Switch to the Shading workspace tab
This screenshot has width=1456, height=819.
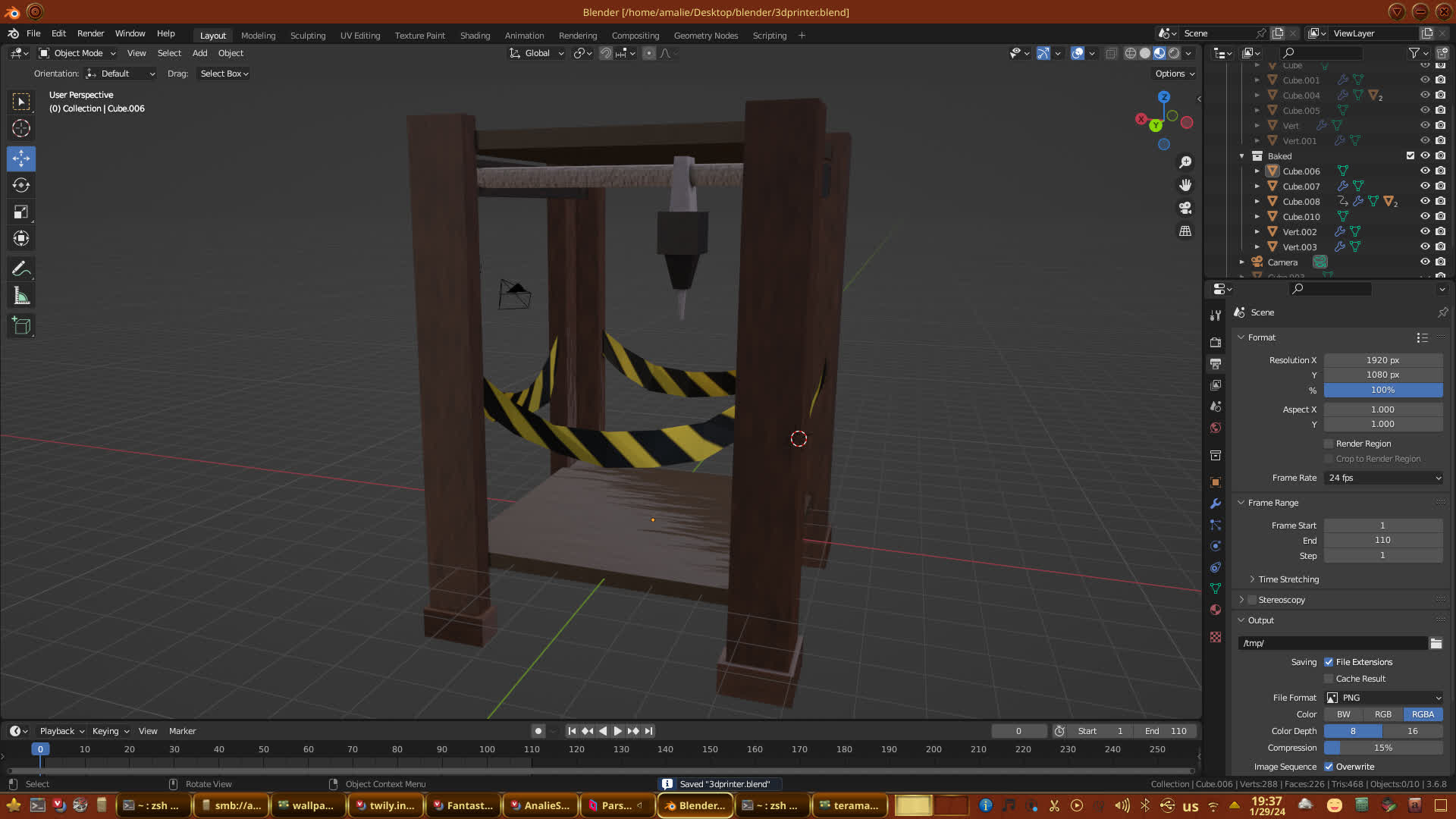point(475,36)
